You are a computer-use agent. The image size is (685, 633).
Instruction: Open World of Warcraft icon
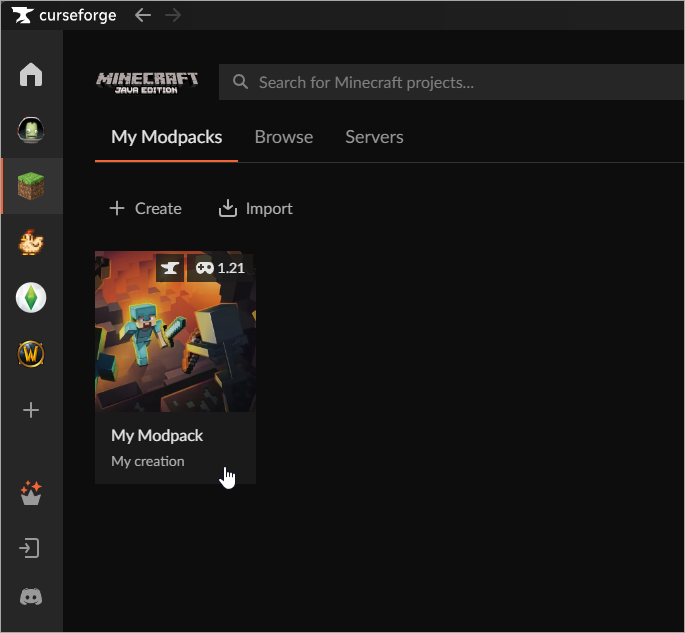click(31, 354)
